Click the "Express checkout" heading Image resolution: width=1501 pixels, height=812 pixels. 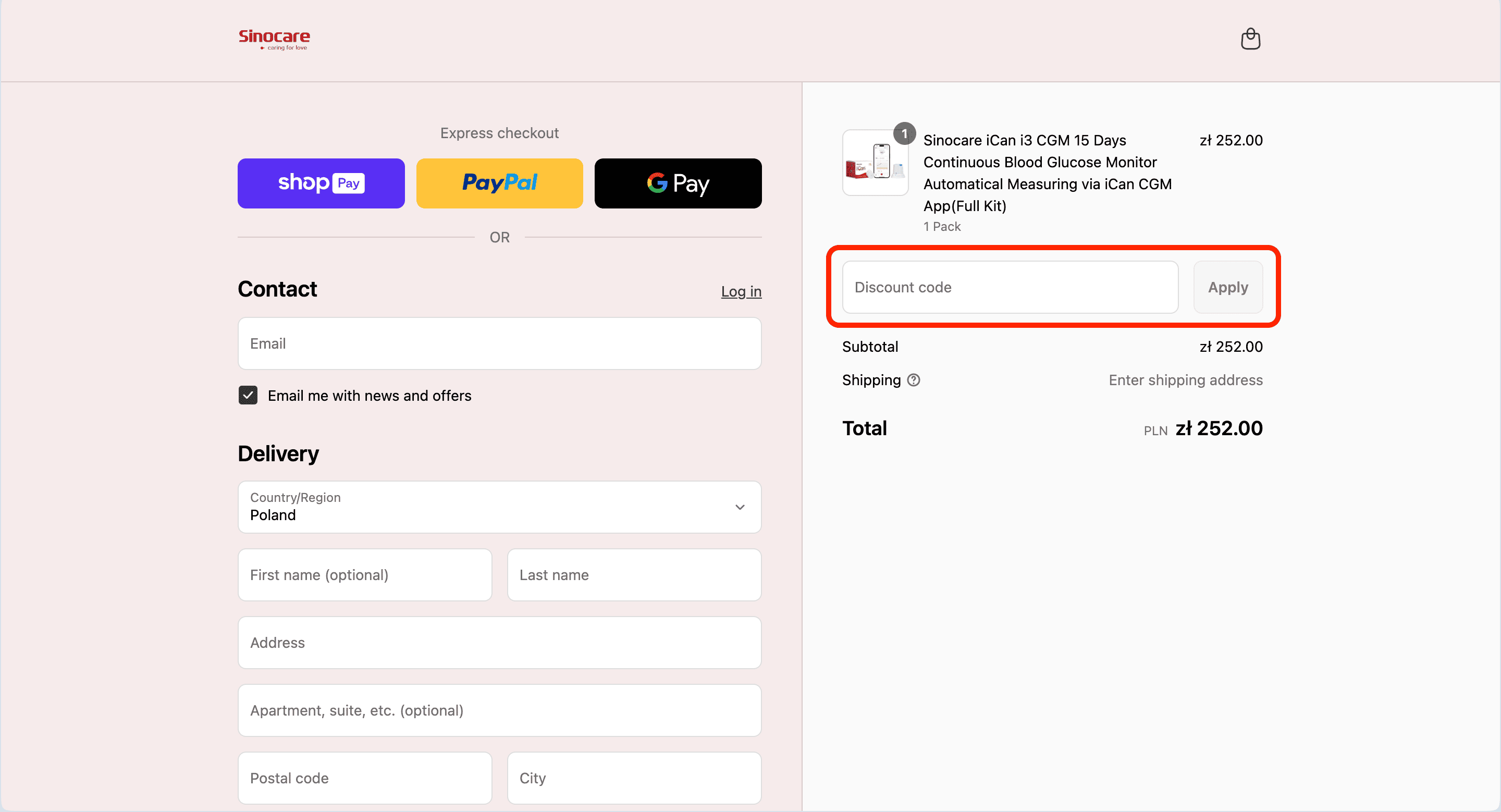click(x=499, y=133)
